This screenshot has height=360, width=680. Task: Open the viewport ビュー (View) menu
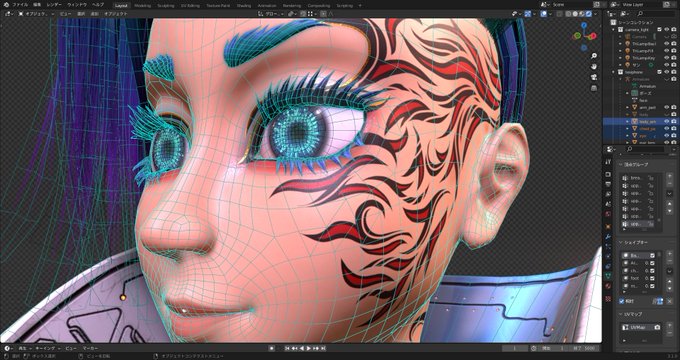(65, 14)
